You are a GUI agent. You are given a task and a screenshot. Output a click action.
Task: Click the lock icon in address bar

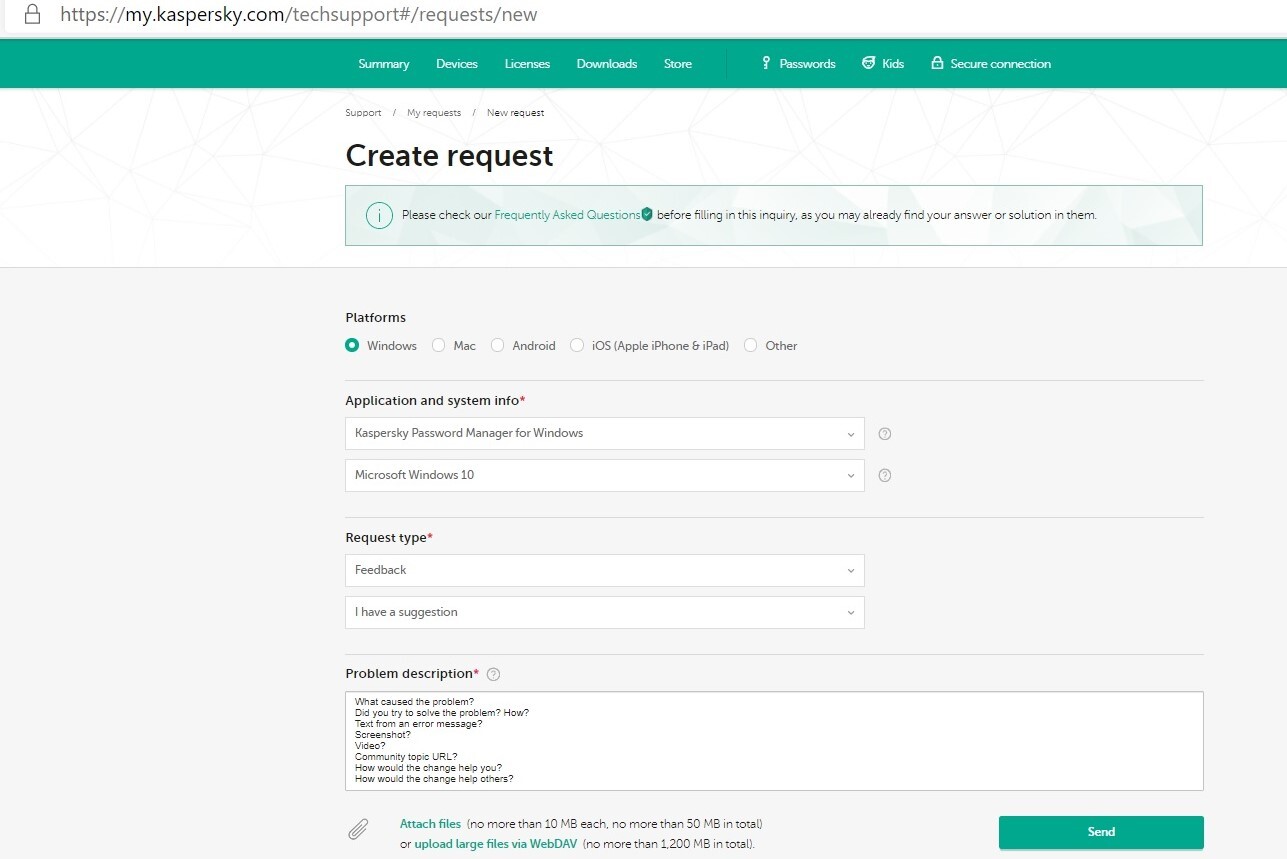pyautogui.click(x=32, y=14)
